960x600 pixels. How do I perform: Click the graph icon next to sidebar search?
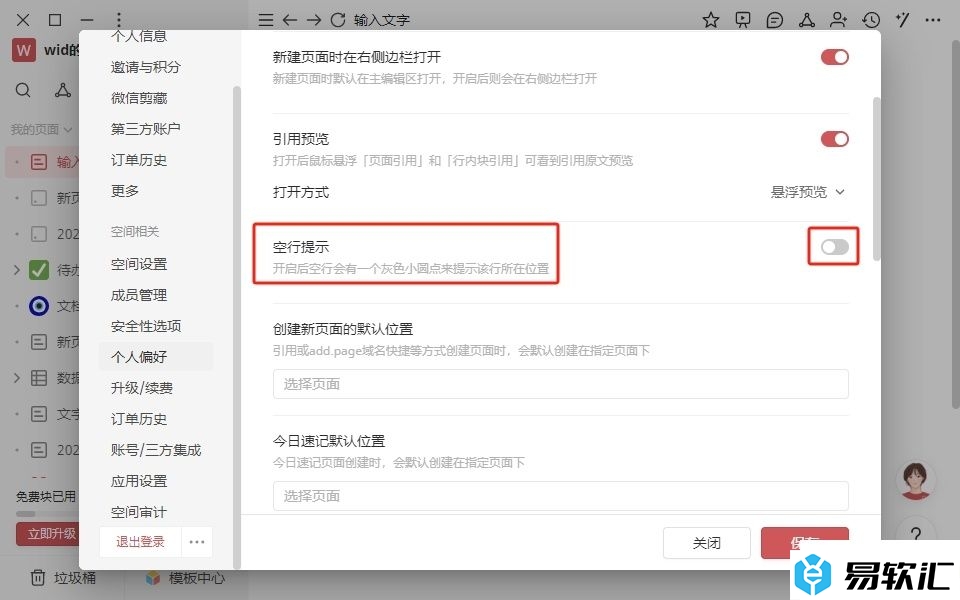62,91
